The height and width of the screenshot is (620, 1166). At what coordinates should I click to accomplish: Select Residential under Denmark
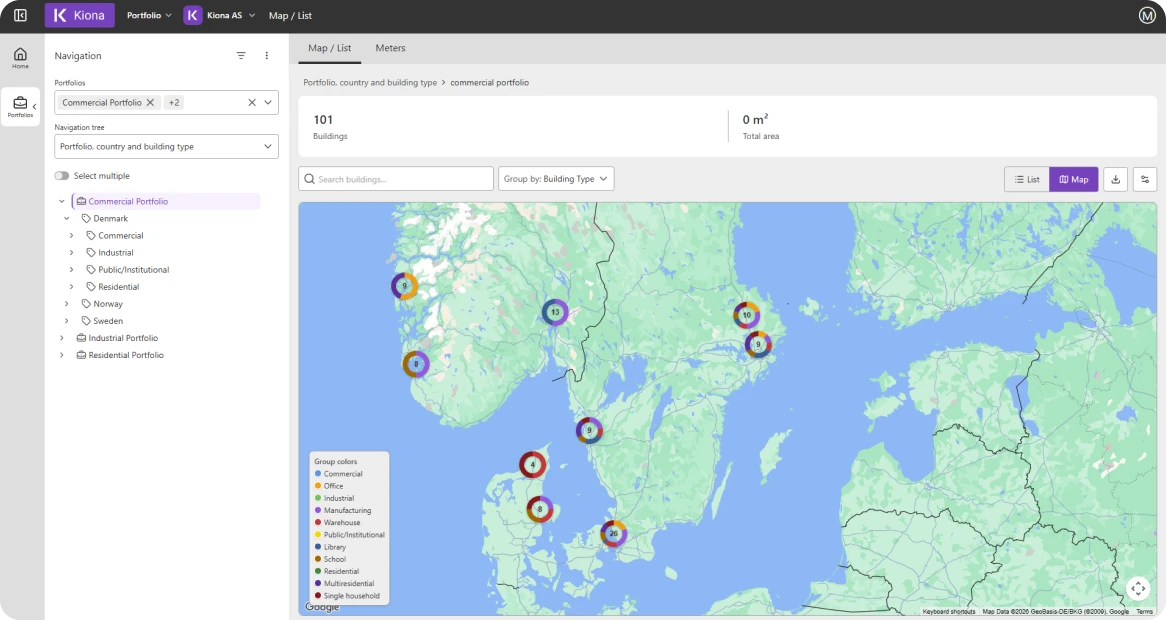(x=119, y=287)
